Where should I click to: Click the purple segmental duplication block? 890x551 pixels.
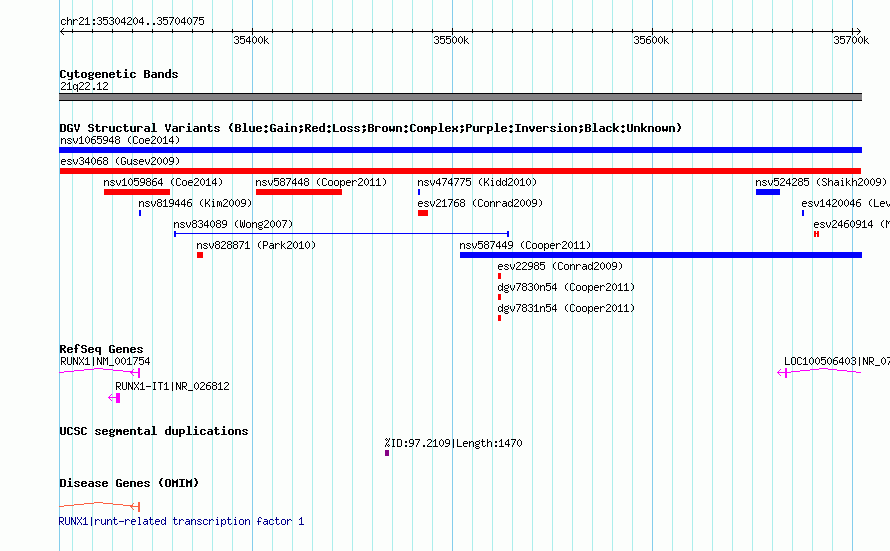pyautogui.click(x=387, y=453)
